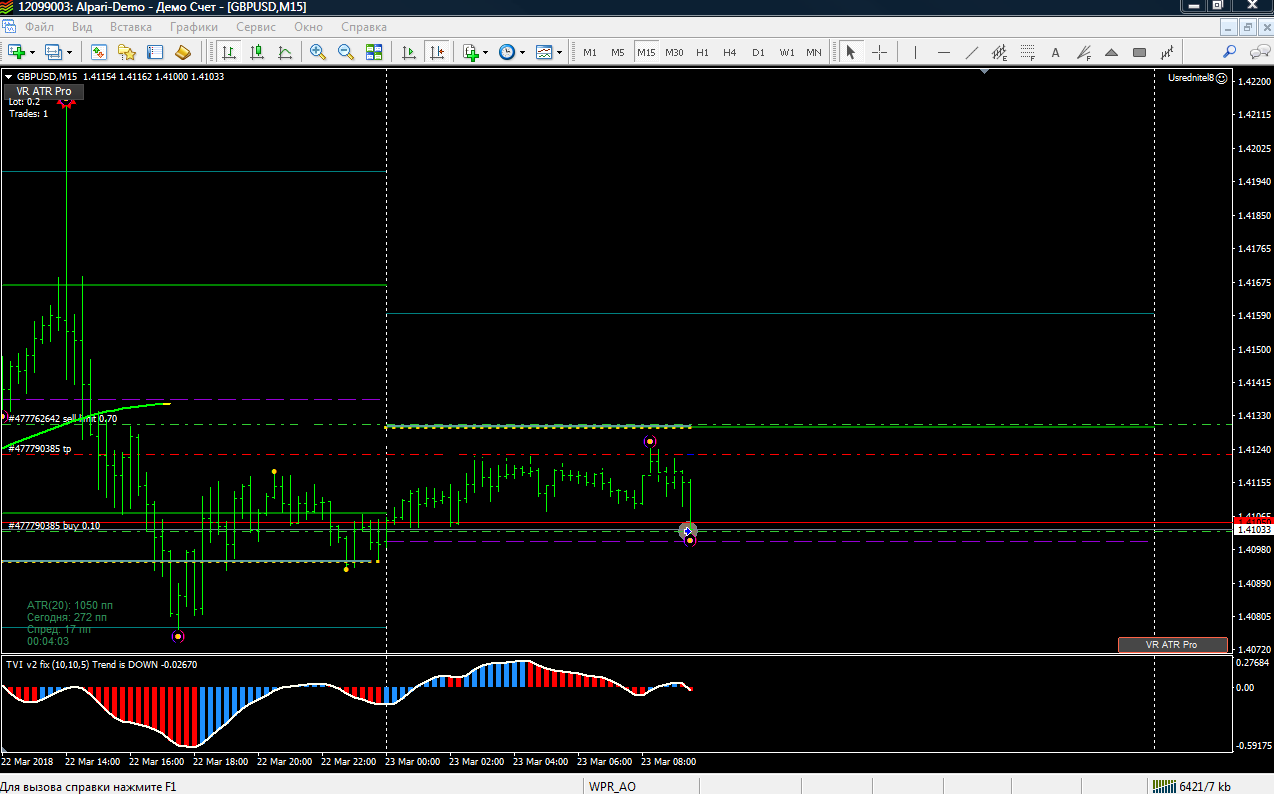Select the trendline drawing tool

point(971,52)
